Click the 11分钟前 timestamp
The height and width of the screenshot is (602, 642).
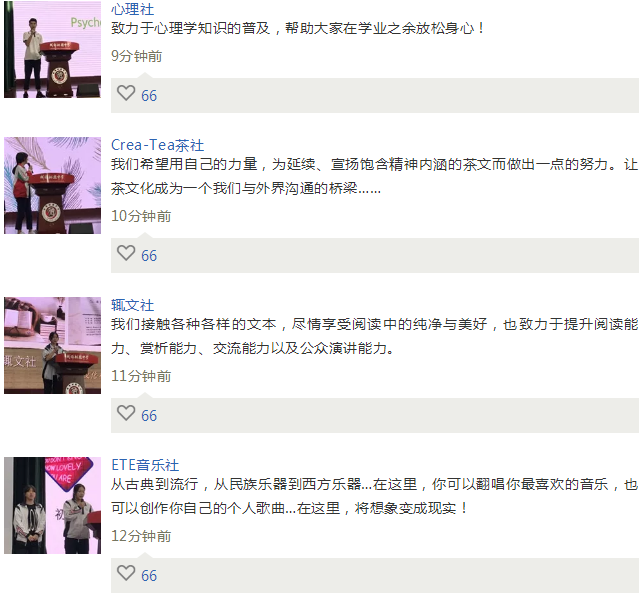141,376
